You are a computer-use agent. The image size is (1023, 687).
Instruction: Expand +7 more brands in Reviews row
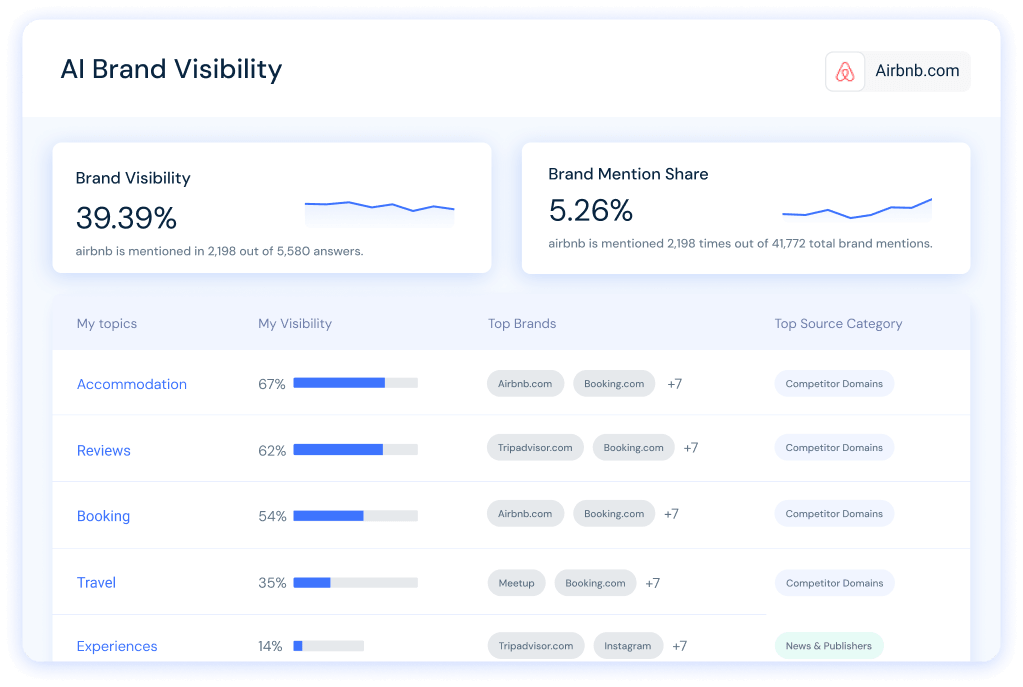[691, 448]
